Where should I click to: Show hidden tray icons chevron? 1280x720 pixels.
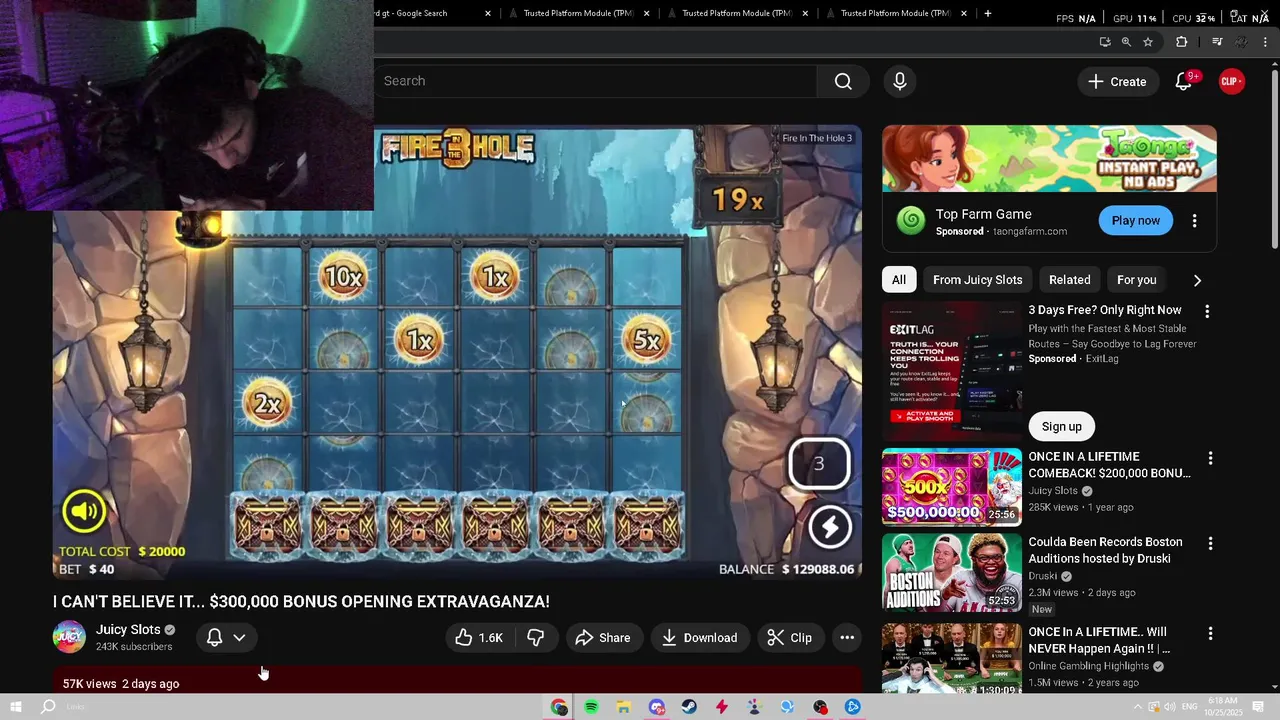pyautogui.click(x=1137, y=707)
